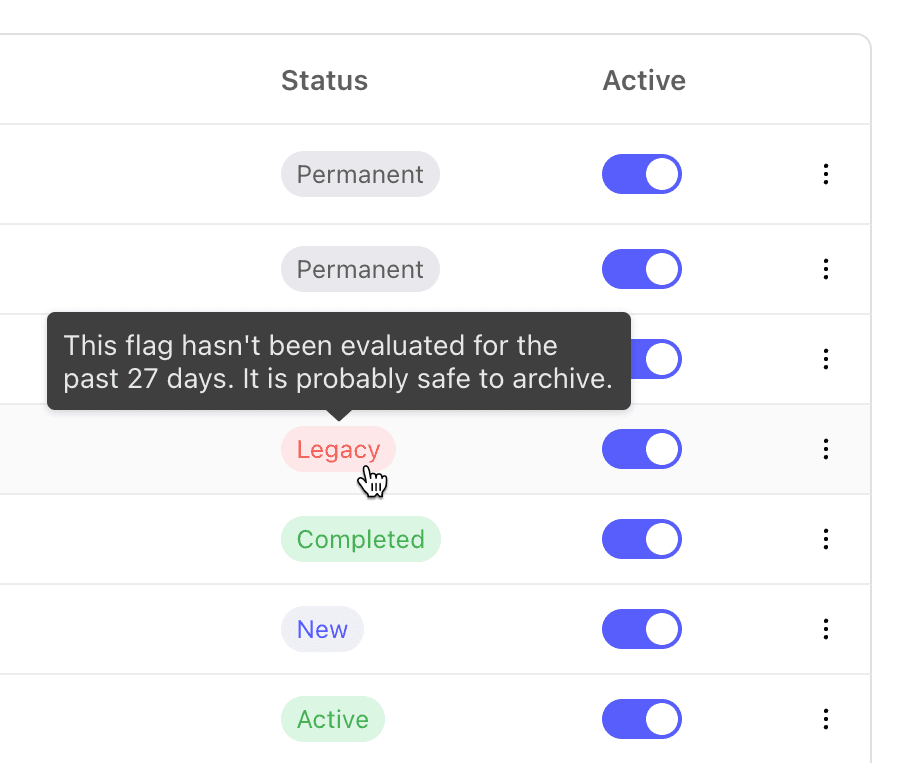Viewport: 907px width, 763px height.
Task: Open kebab menu for second Permanent row
Action: 825,269
